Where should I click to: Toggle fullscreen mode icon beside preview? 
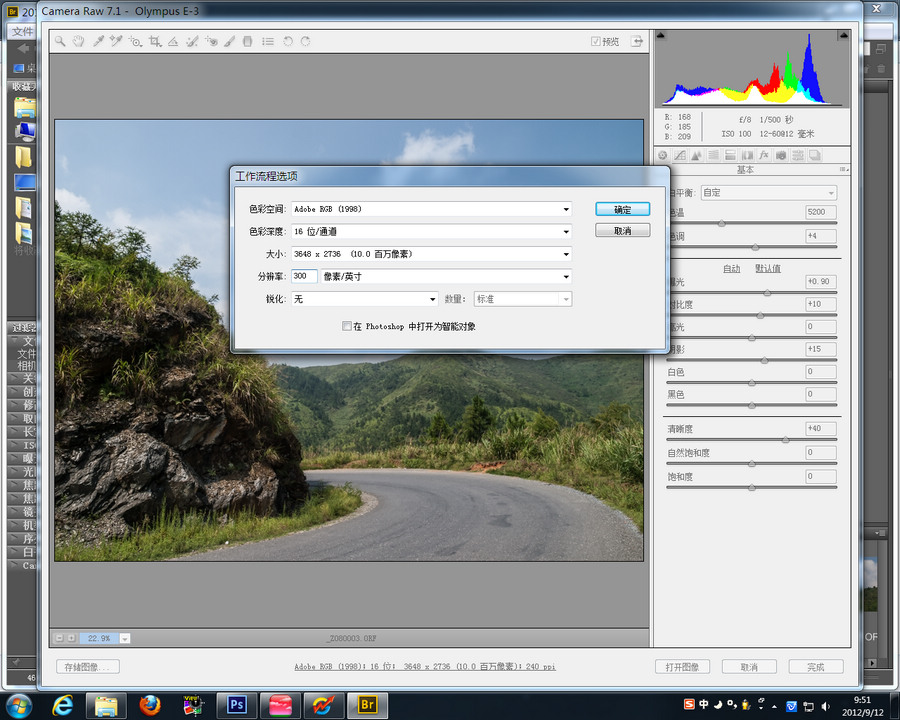point(636,42)
